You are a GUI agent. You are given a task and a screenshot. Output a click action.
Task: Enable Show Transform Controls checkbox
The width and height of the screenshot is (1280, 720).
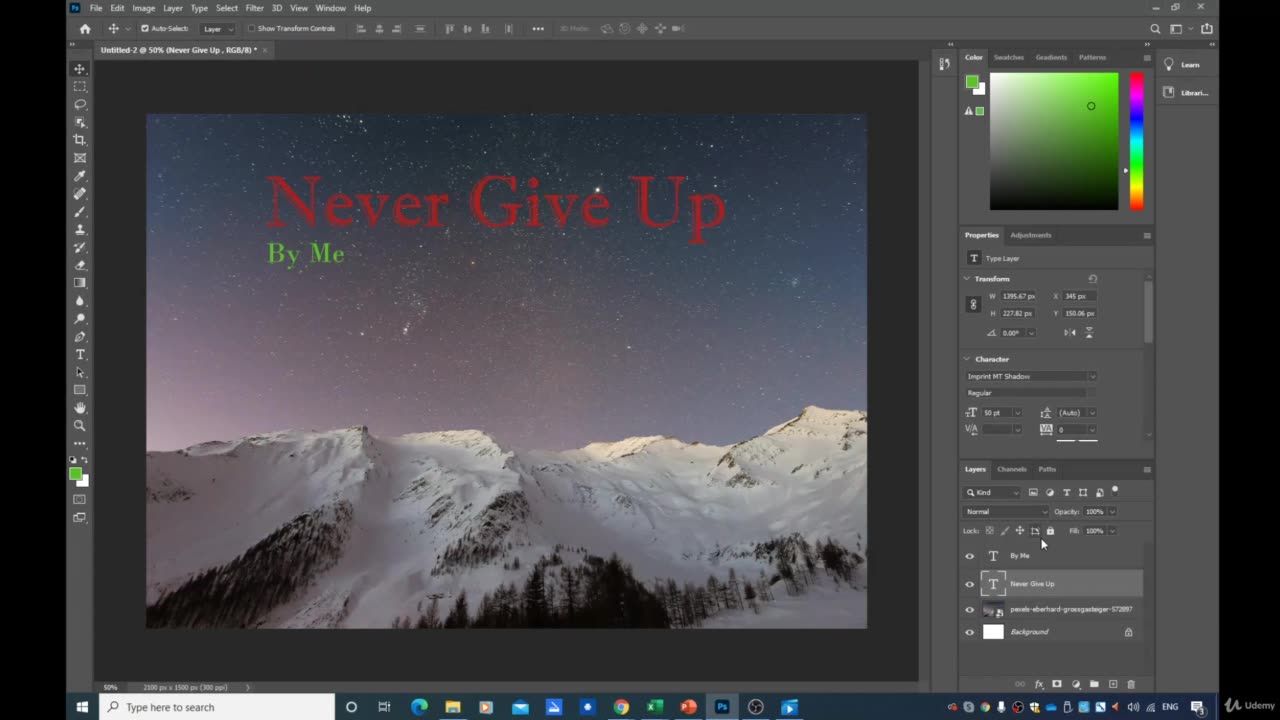(251, 29)
